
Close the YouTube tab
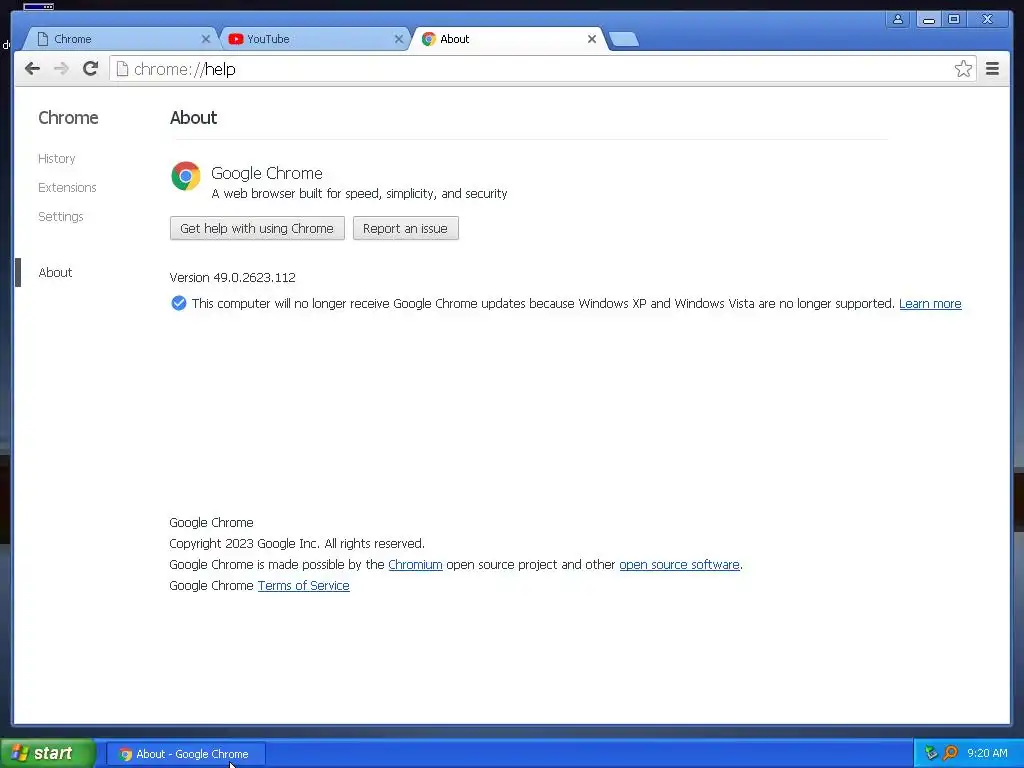coord(398,39)
